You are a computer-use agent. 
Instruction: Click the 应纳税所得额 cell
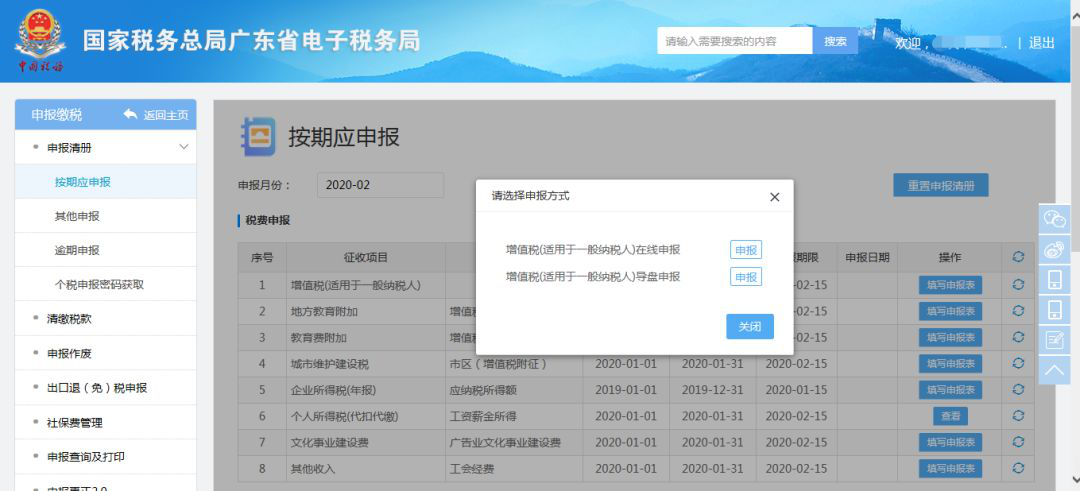pyautogui.click(x=514, y=390)
